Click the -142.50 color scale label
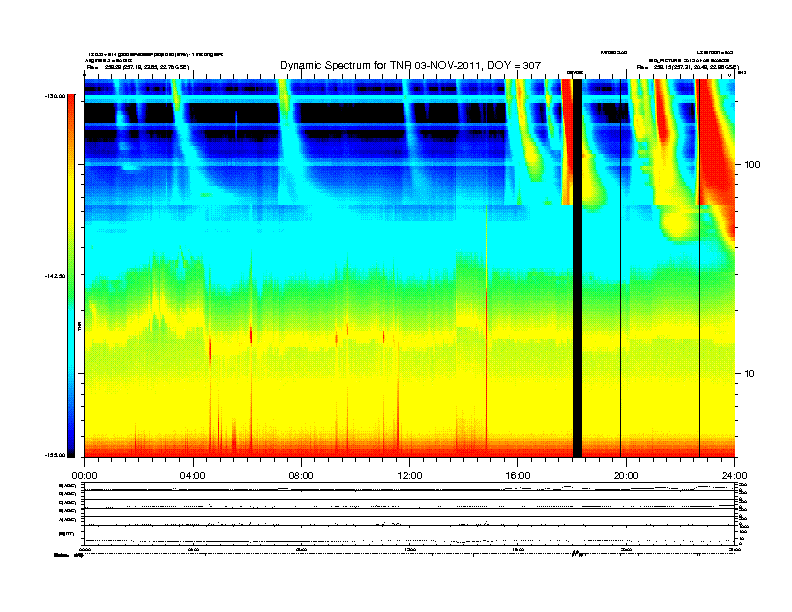Viewport: 792px width, 612px height. click(55, 276)
